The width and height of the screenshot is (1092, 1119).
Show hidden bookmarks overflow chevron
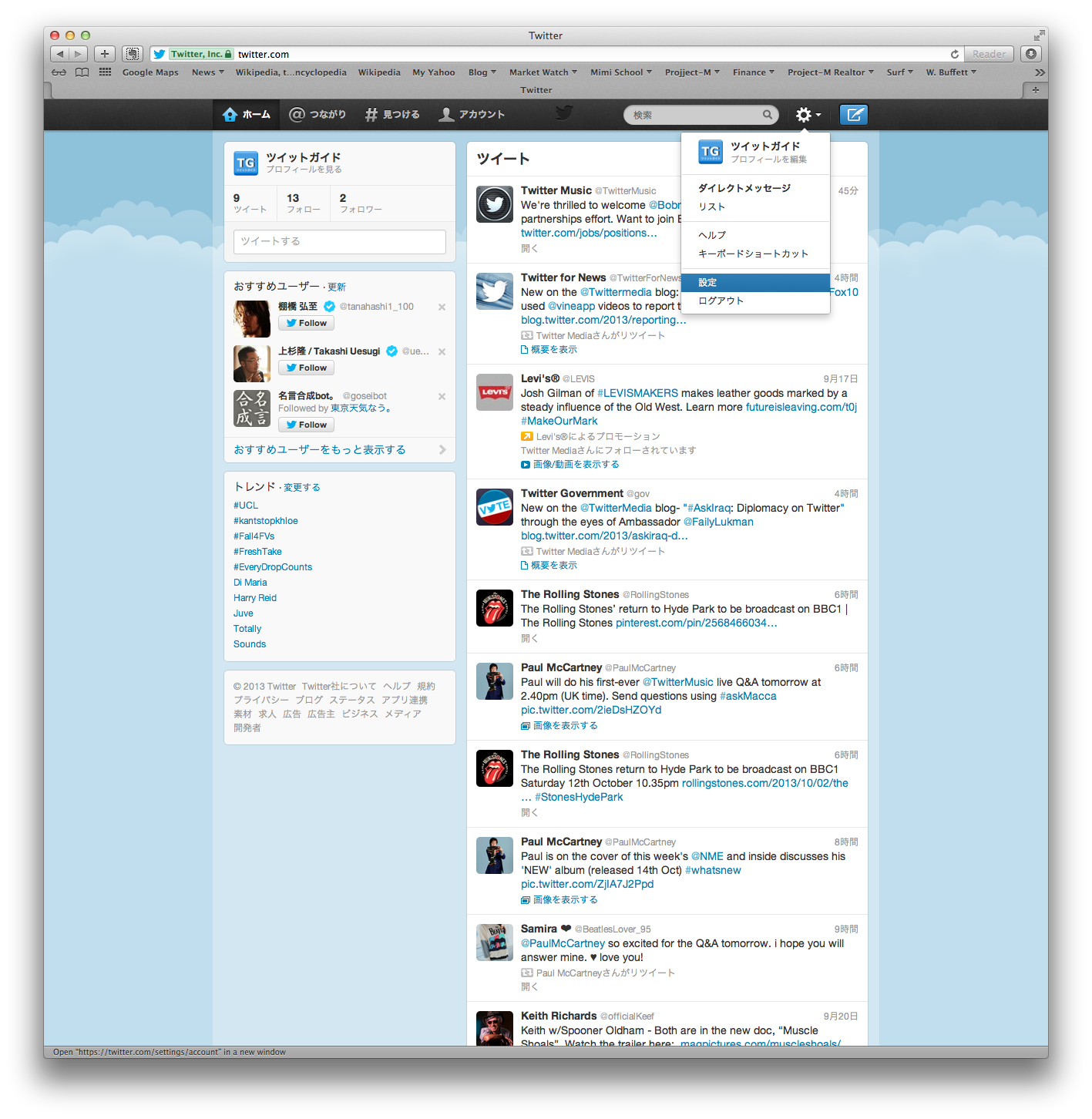point(1040,72)
